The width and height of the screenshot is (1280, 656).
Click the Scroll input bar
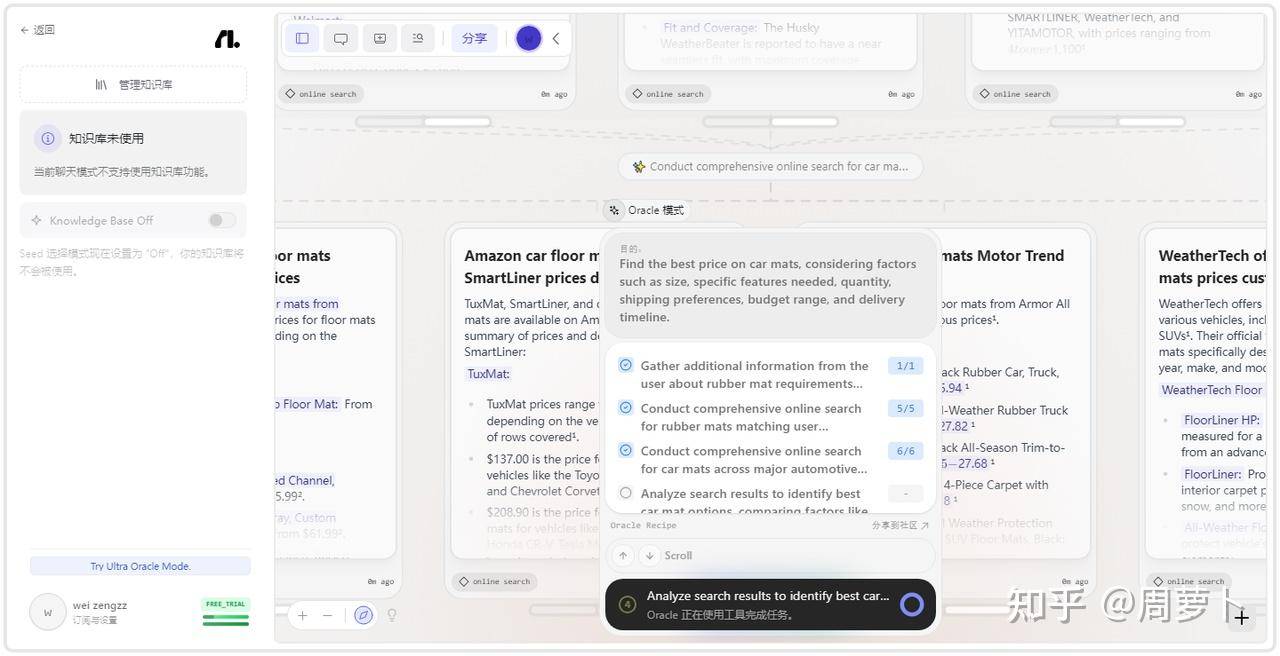click(770, 556)
